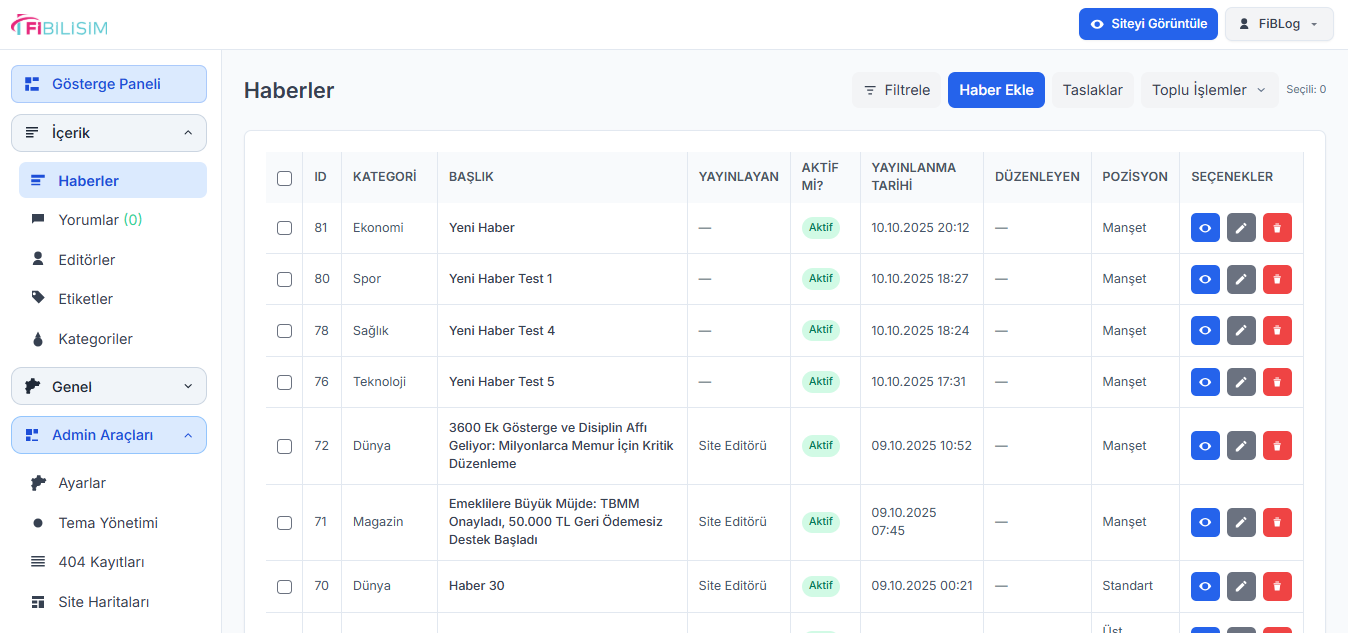
Task: View 'Yeni Haber Test 1' with eye icon
Action: click(1205, 279)
